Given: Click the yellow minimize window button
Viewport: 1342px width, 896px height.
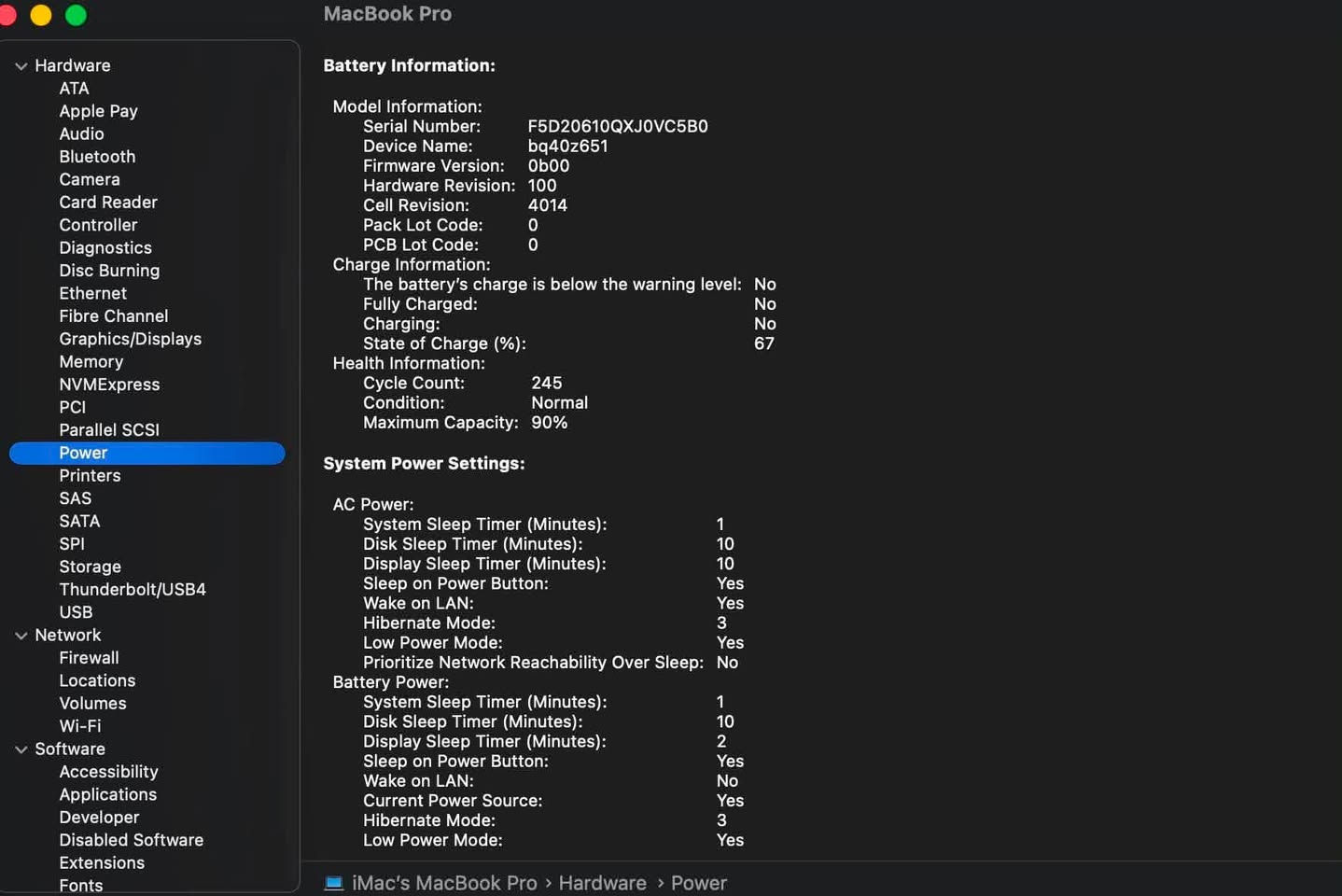Looking at the screenshot, I should tap(41, 15).
